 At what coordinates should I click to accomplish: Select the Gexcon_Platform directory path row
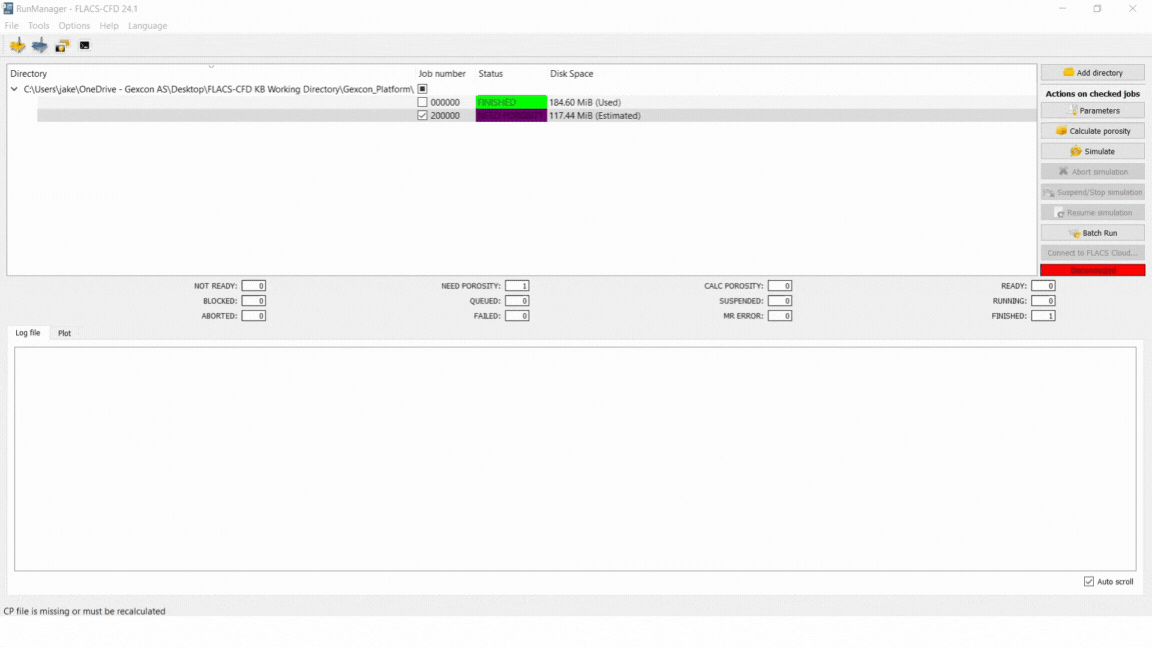(218, 89)
